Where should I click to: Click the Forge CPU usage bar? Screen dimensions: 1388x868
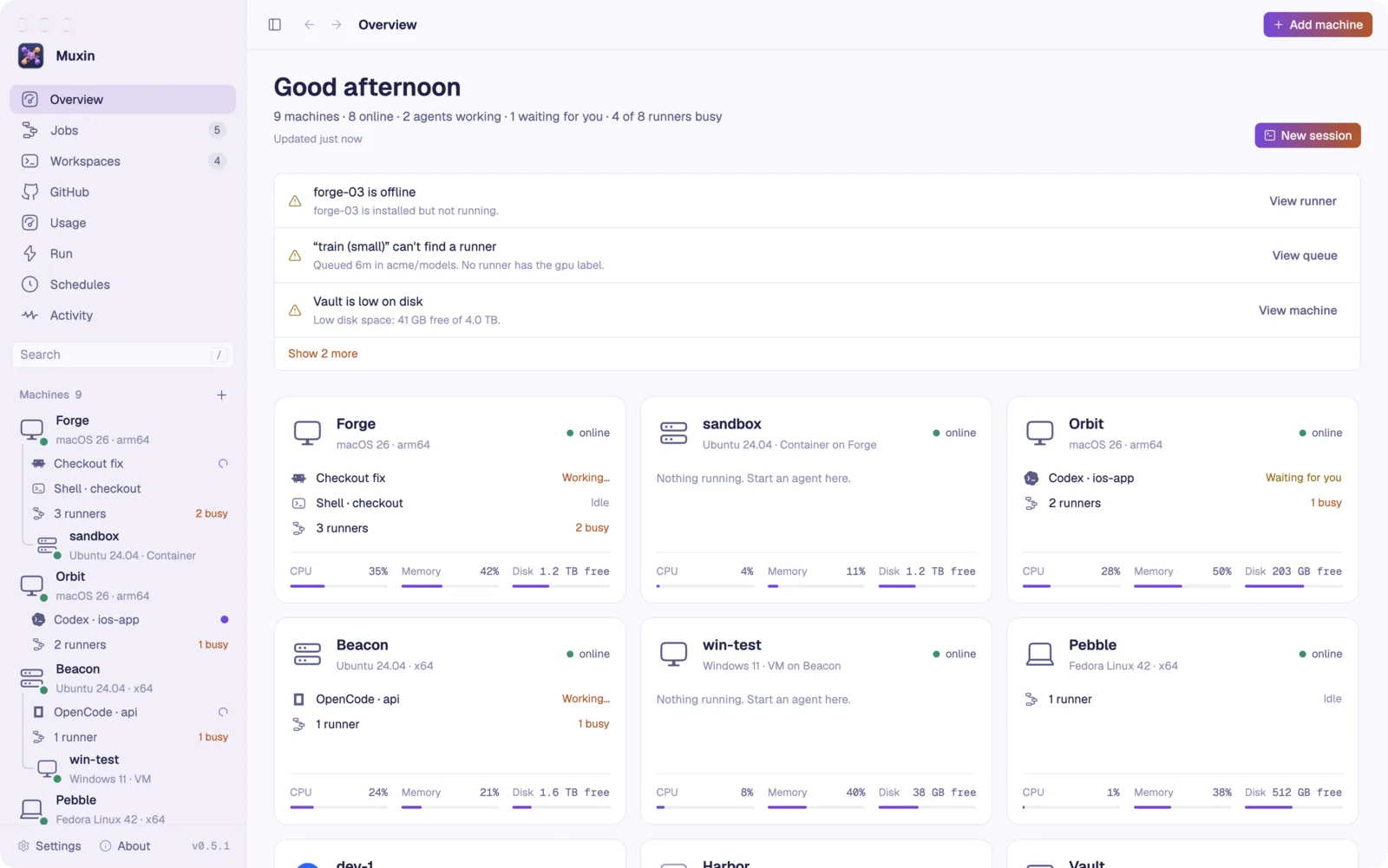(x=338, y=586)
